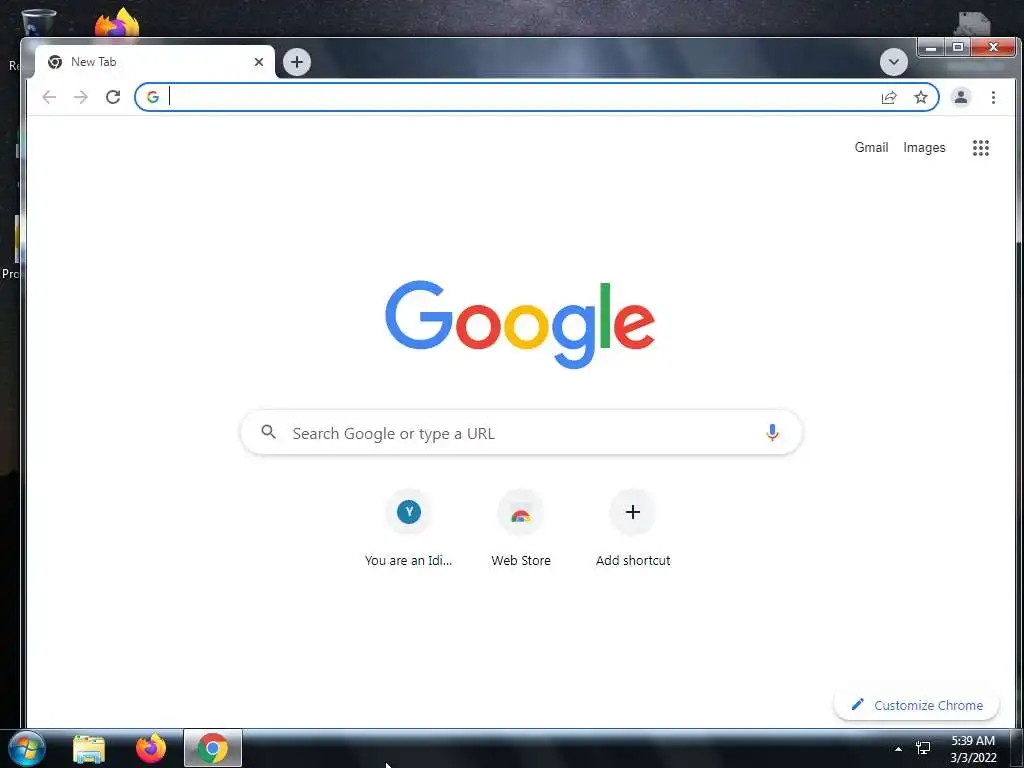Reload the current page
The width and height of the screenshot is (1024, 768).
pos(113,97)
